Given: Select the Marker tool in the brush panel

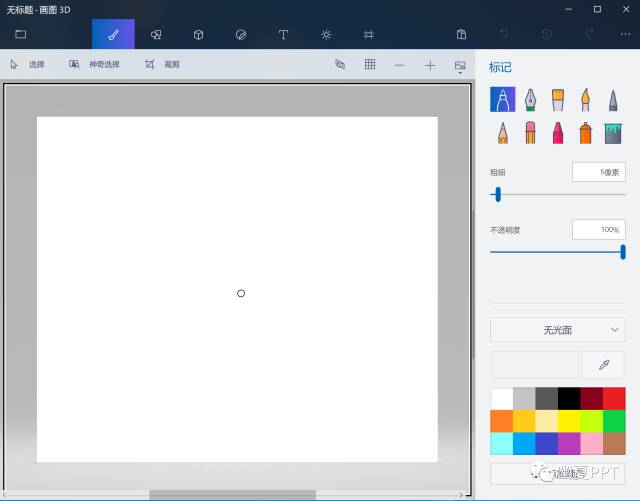Looking at the screenshot, I should tap(503, 99).
